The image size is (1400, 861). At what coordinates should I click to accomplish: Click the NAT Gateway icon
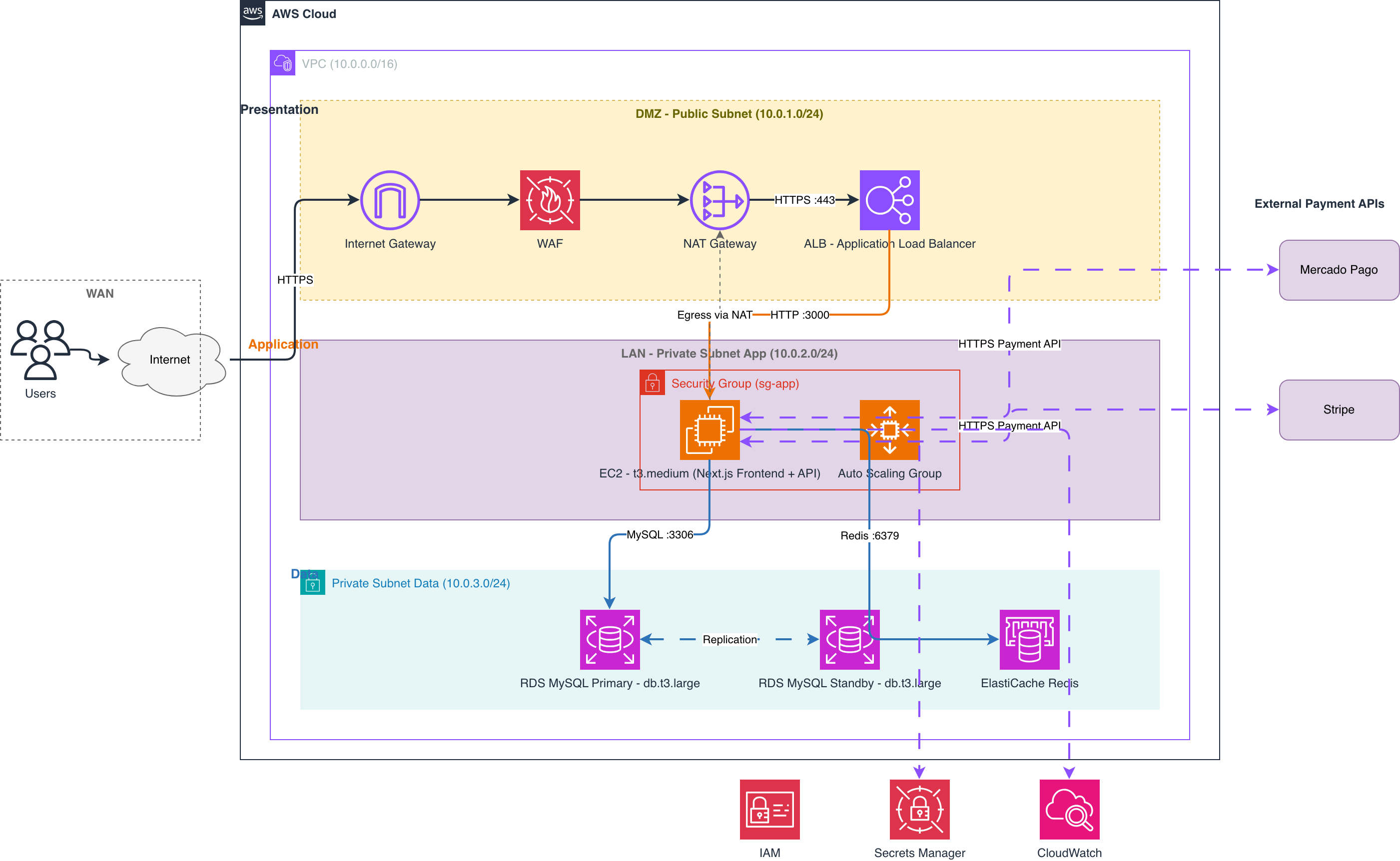[720, 200]
